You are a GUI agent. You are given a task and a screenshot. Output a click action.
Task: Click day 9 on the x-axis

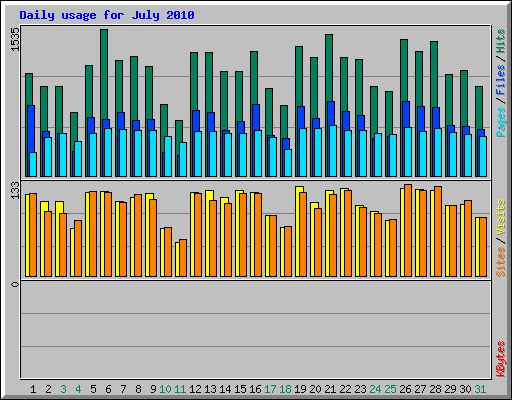[153, 389]
